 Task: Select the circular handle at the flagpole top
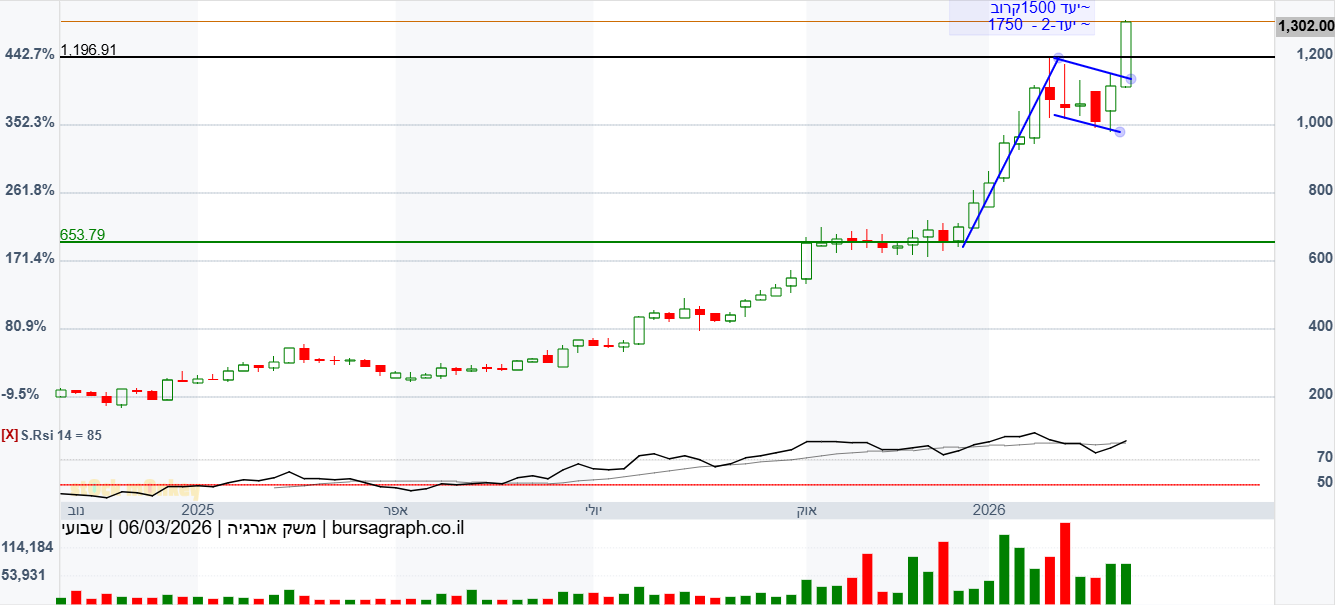(x=1058, y=58)
